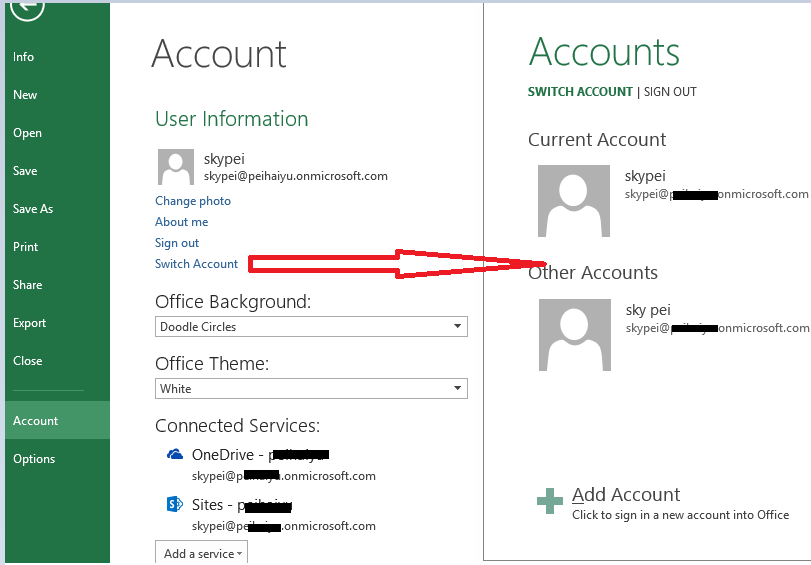Click the green plus Add Account icon

(x=550, y=501)
